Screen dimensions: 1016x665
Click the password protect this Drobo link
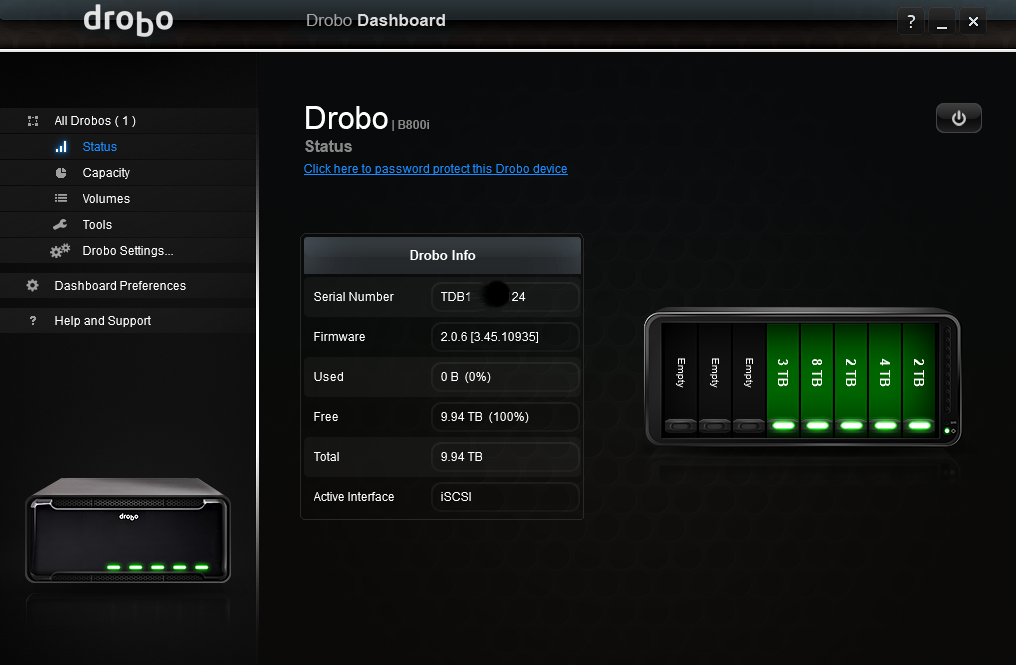[x=435, y=169]
